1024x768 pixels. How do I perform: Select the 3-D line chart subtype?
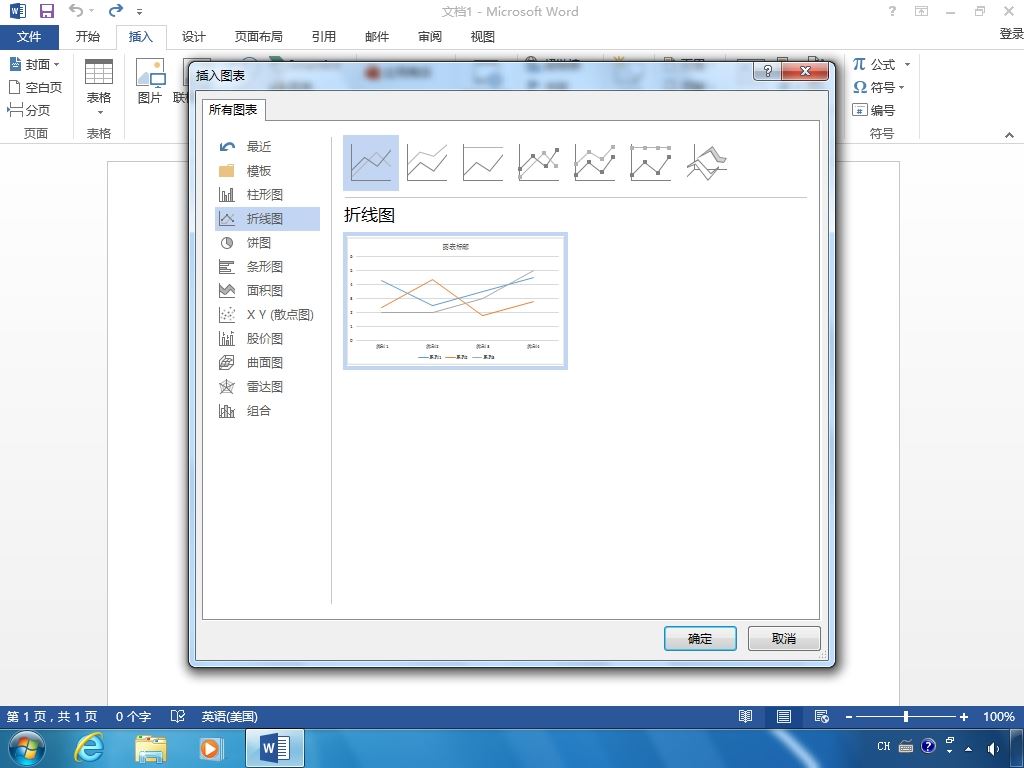(707, 163)
